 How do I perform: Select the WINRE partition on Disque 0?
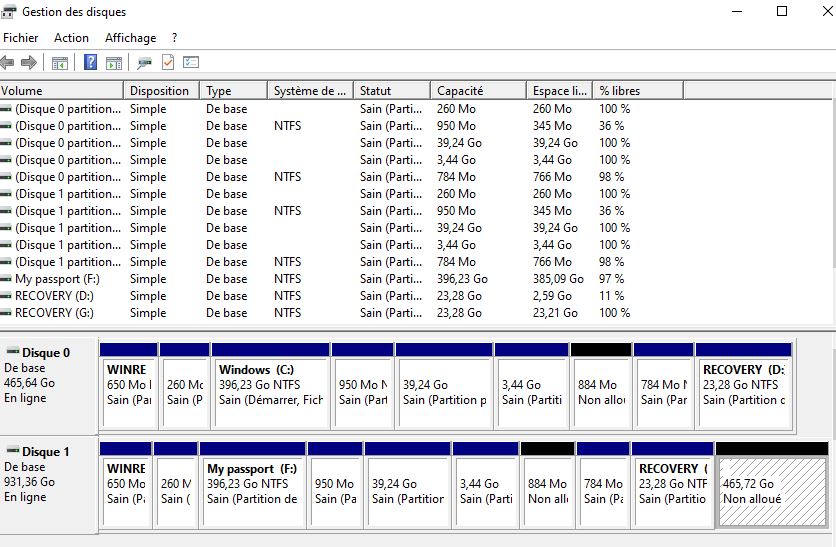coord(128,387)
